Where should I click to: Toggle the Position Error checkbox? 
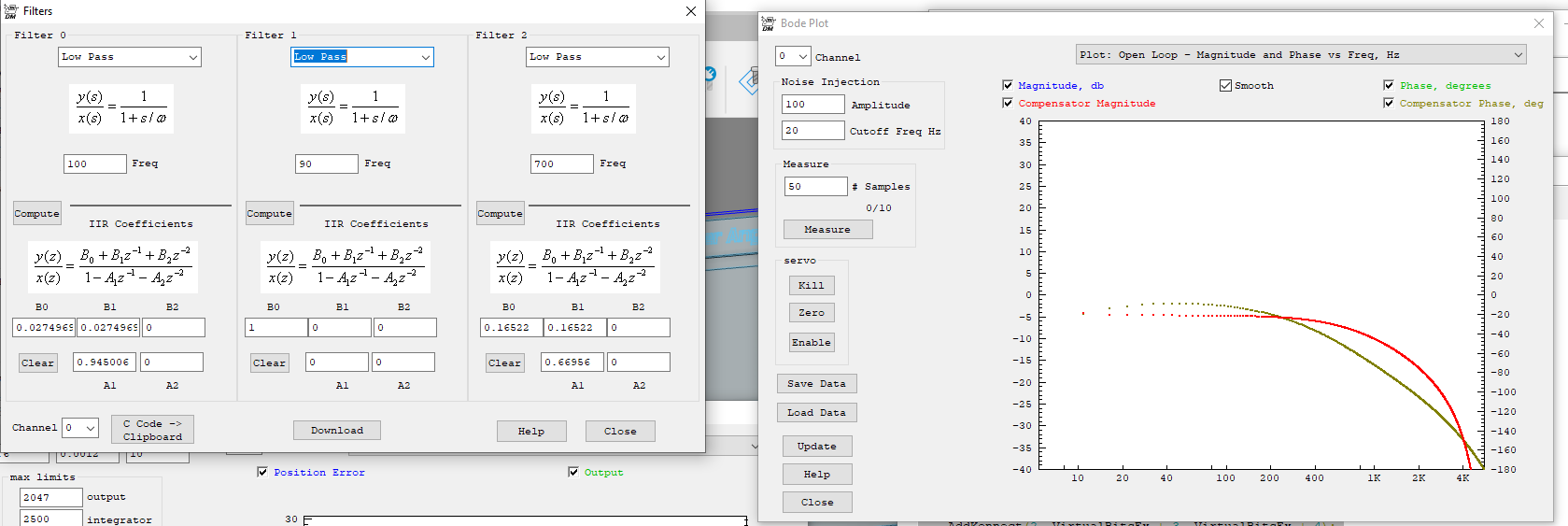[262, 472]
